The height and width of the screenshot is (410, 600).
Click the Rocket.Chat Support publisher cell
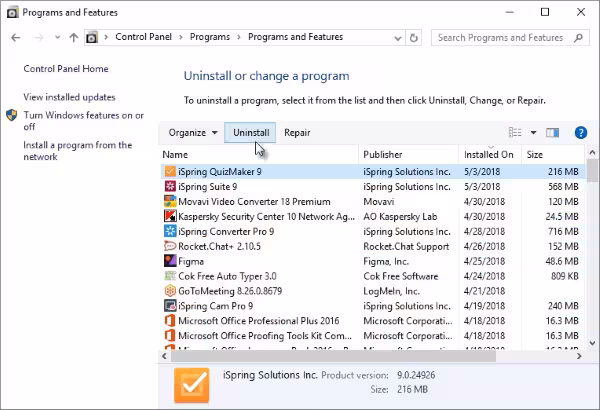tap(406, 247)
